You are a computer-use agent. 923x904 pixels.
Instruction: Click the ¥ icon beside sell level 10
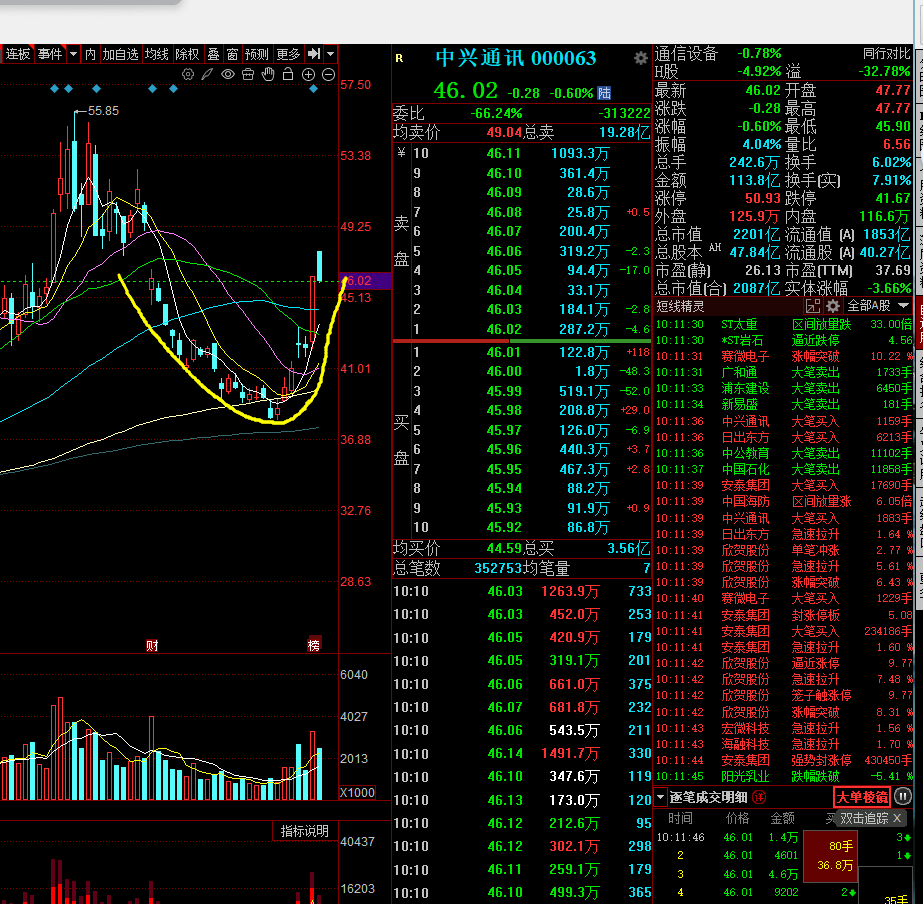click(401, 153)
